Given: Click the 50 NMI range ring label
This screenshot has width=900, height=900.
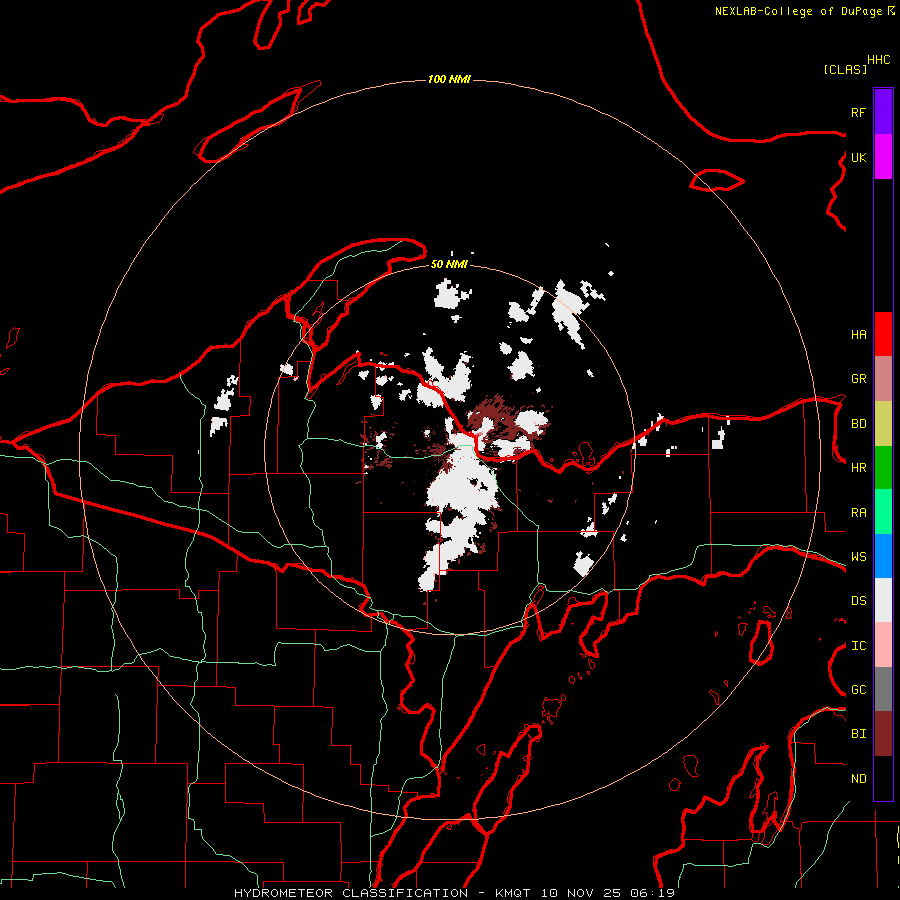Looking at the screenshot, I should [x=449, y=264].
